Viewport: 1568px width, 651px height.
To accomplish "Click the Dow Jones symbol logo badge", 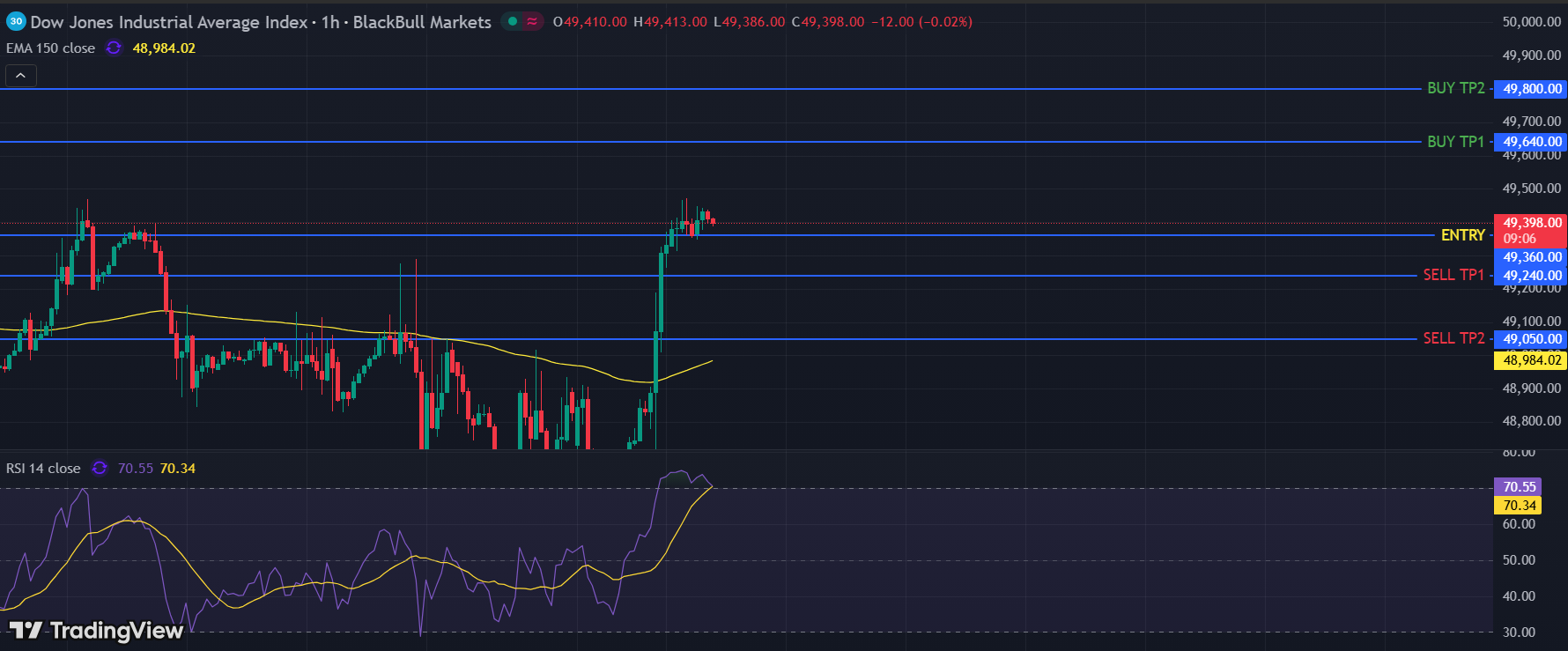I will click(x=16, y=22).
